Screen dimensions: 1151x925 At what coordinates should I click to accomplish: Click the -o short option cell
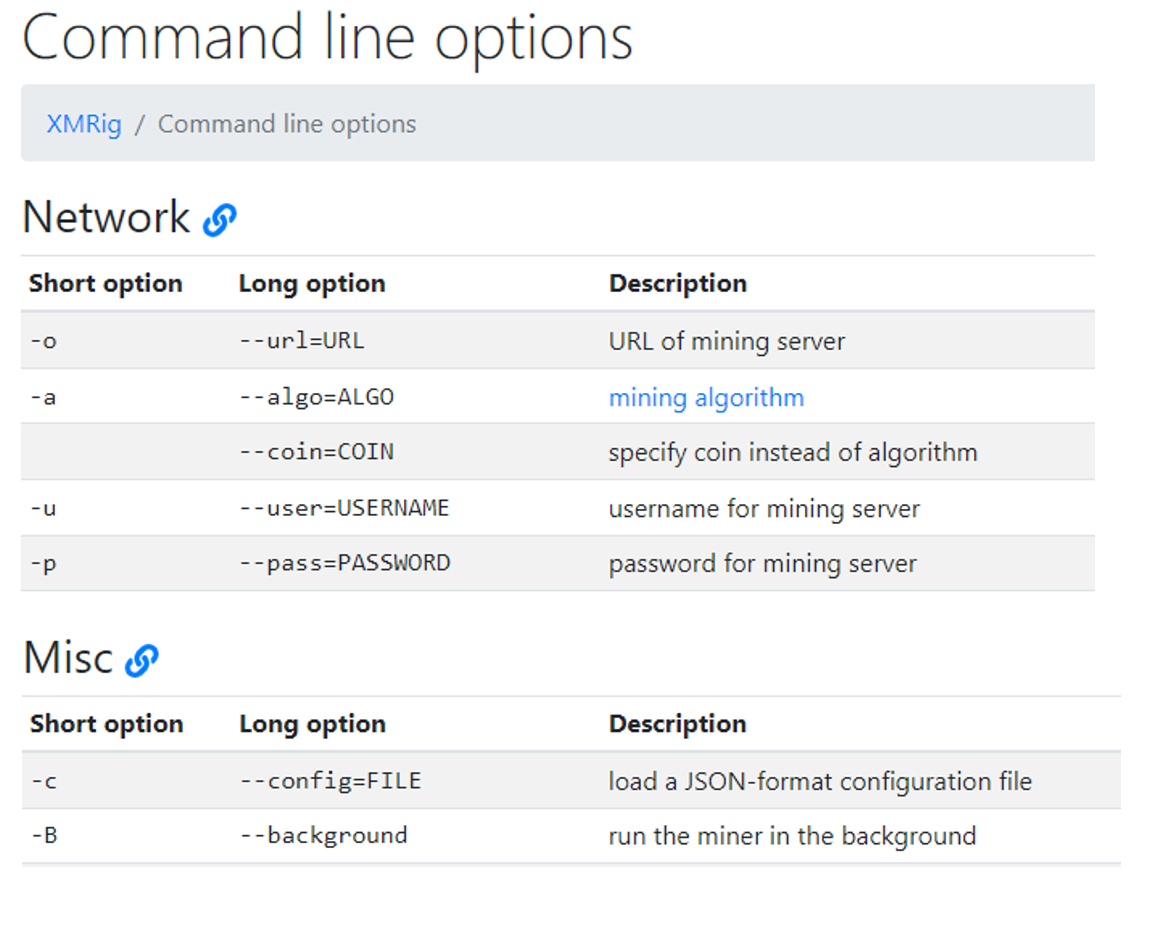point(43,341)
